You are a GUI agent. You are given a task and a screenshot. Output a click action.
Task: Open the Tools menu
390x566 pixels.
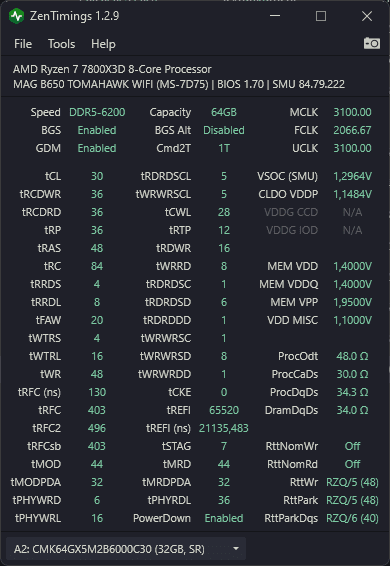(x=62, y=44)
